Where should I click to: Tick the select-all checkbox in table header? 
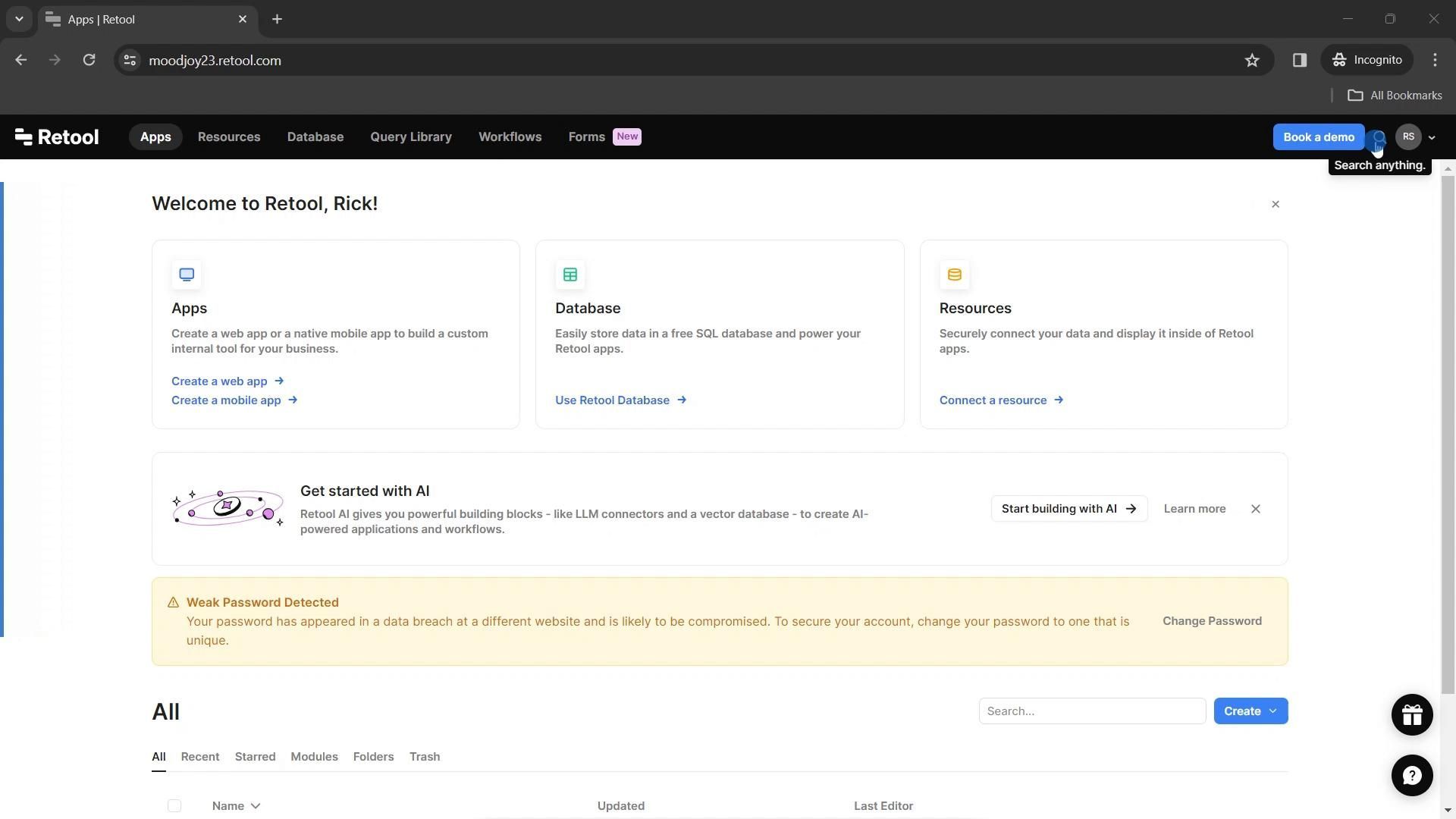[x=174, y=805]
